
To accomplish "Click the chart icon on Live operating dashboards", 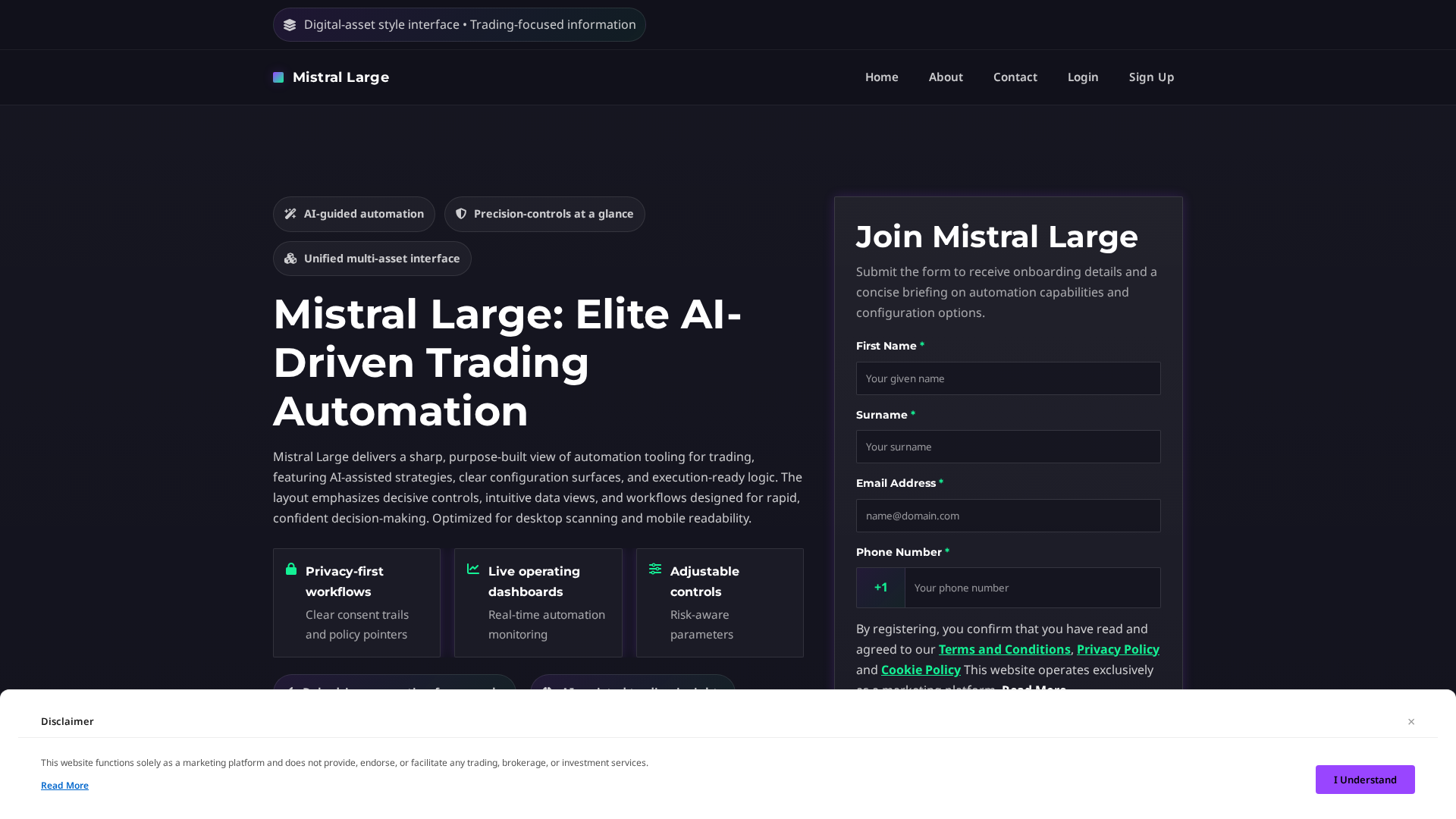I will coord(472,569).
